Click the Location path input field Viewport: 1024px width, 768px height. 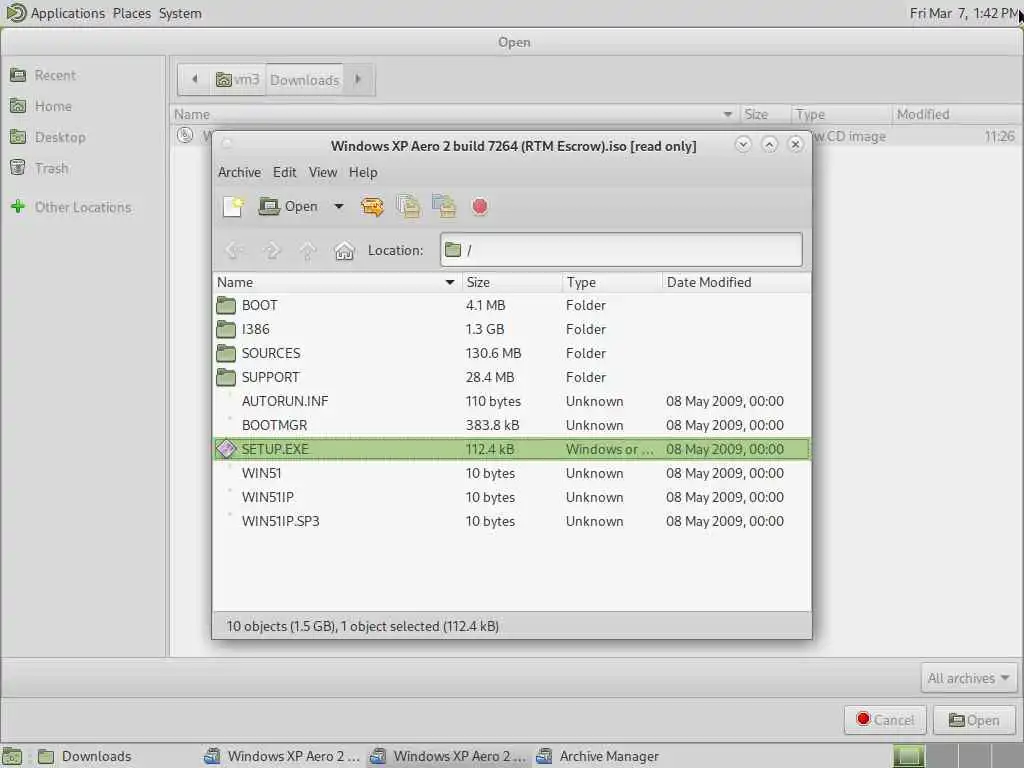point(621,249)
